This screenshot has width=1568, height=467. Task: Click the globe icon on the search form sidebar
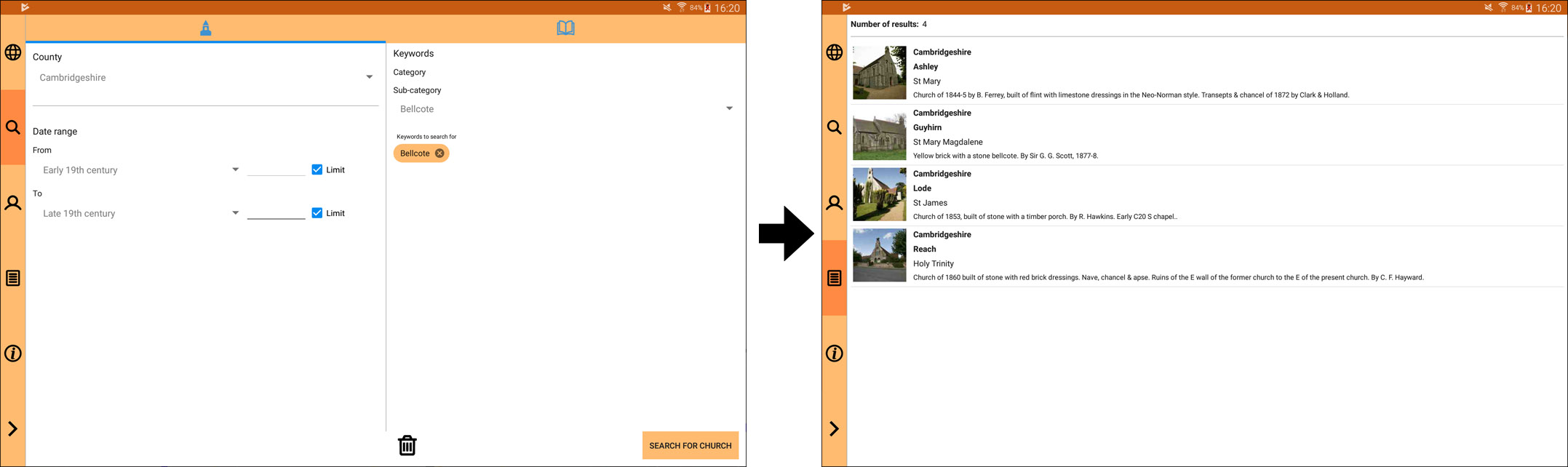coord(13,52)
